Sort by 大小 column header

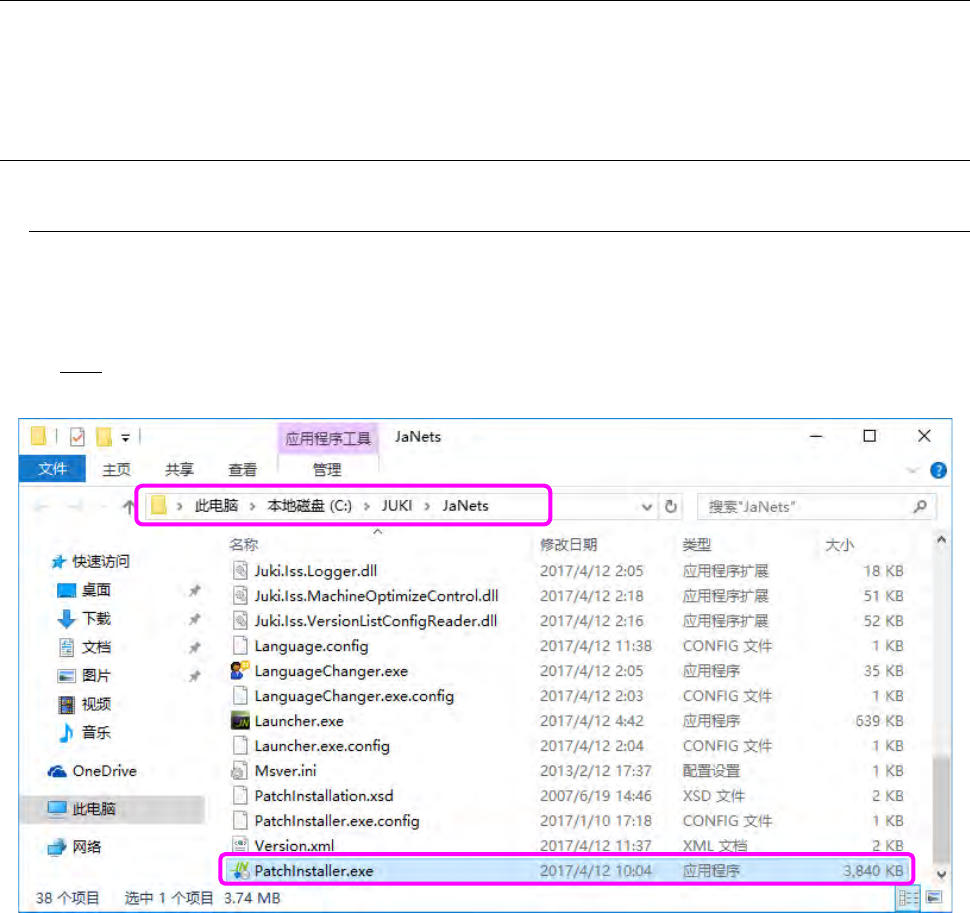coord(839,545)
